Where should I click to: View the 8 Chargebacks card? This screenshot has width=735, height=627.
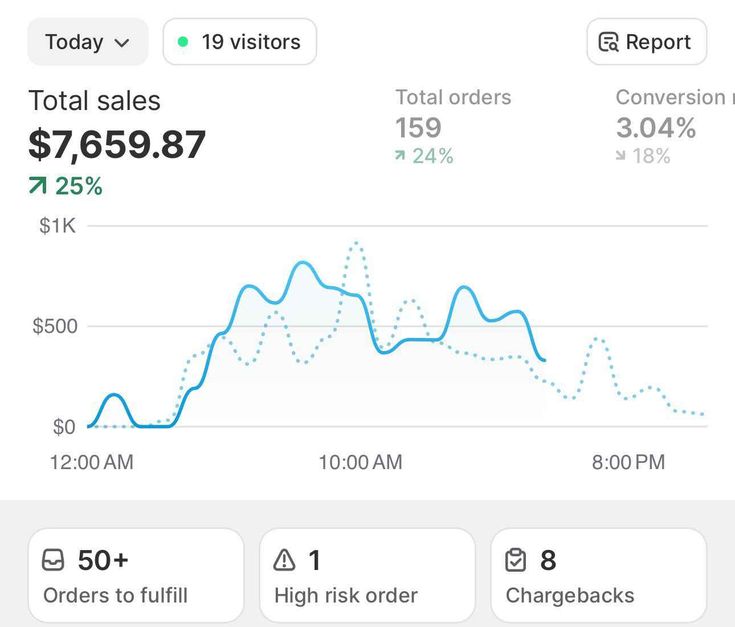(x=598, y=576)
